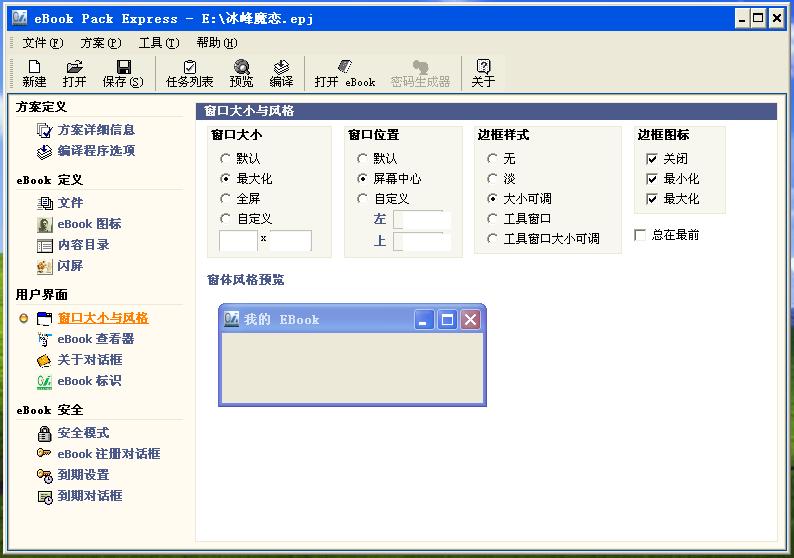
Task: Open the 内容目录 link
Action: click(x=84, y=245)
